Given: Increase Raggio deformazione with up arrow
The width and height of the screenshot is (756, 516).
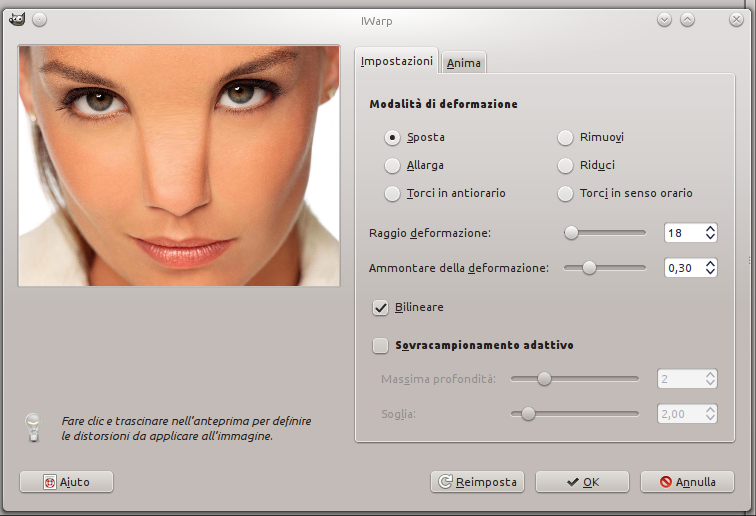Looking at the screenshot, I should [x=710, y=229].
